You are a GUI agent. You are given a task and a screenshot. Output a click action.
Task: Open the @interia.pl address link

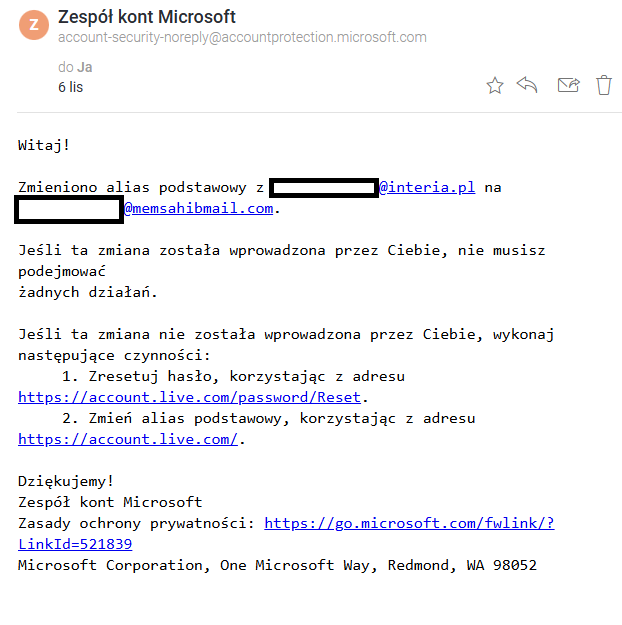[427, 187]
